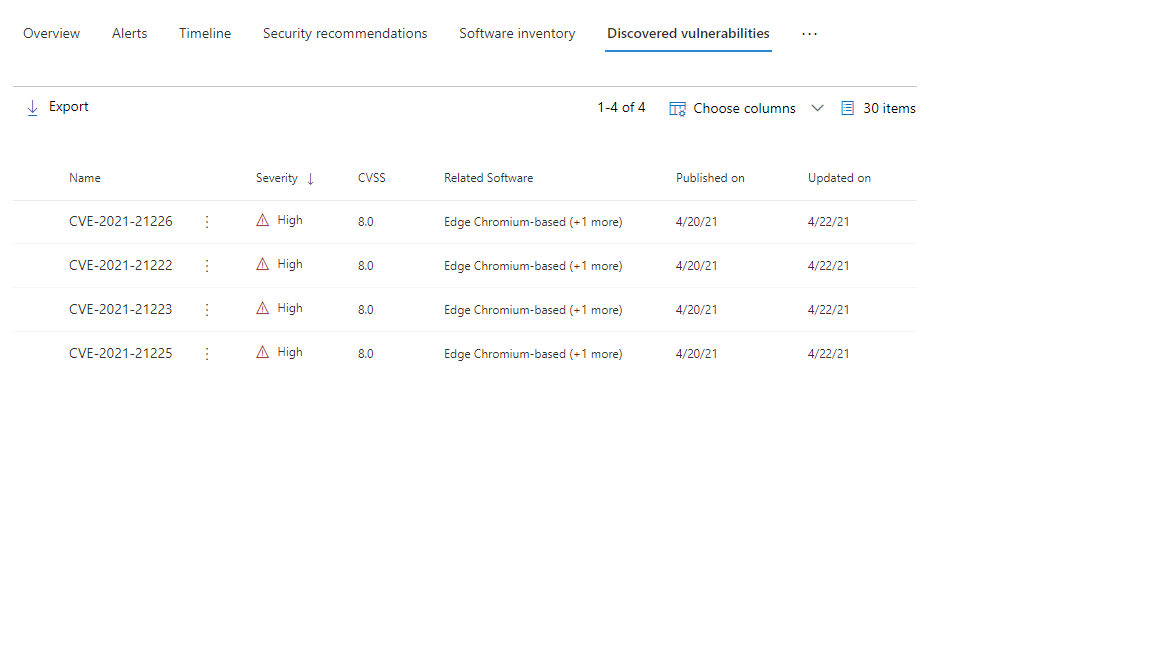1152x648 pixels.
Task: Switch to the Overview tab
Action: (51, 33)
